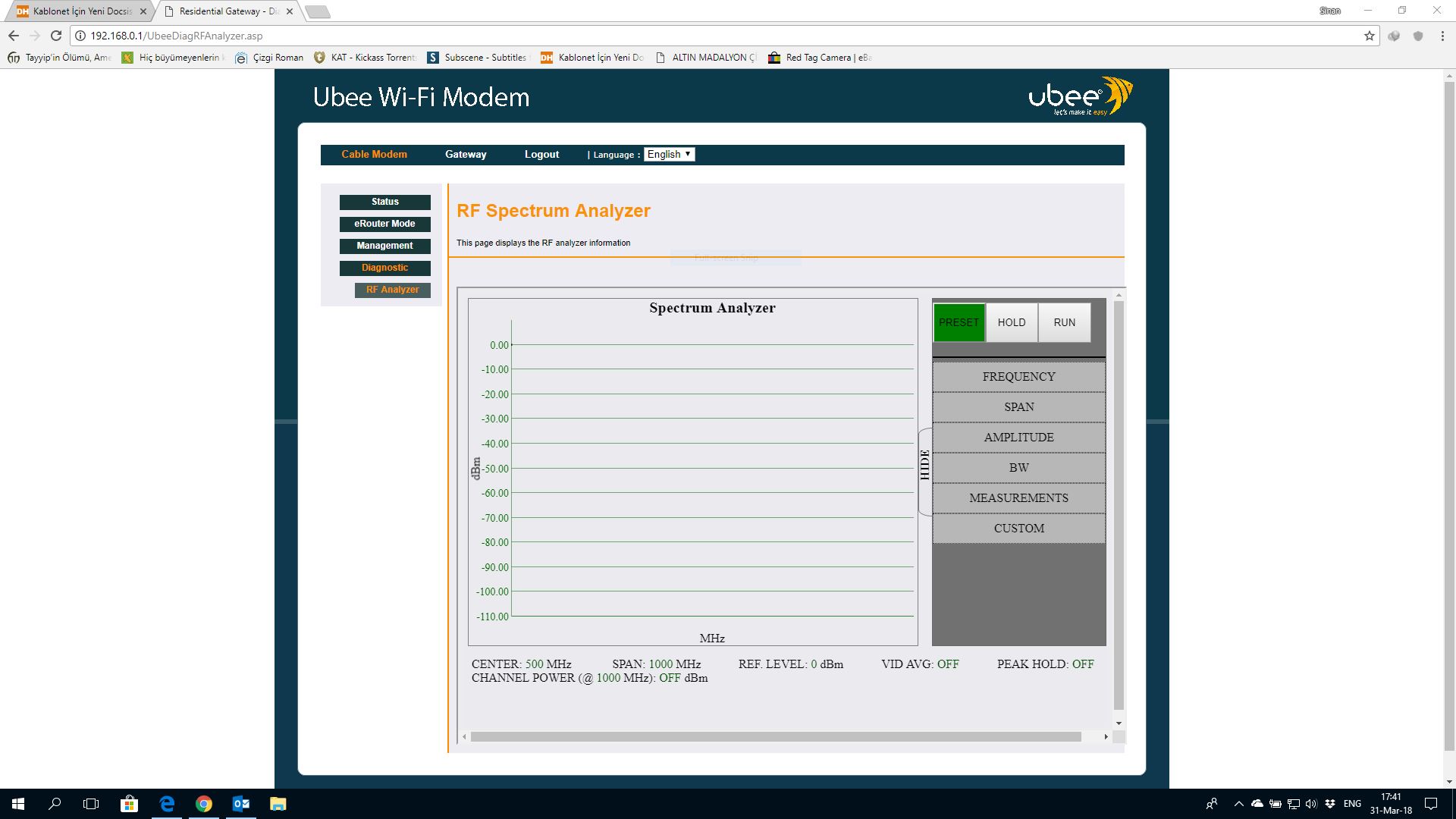Click the HOLD button
The image size is (1456, 819).
coord(1012,322)
